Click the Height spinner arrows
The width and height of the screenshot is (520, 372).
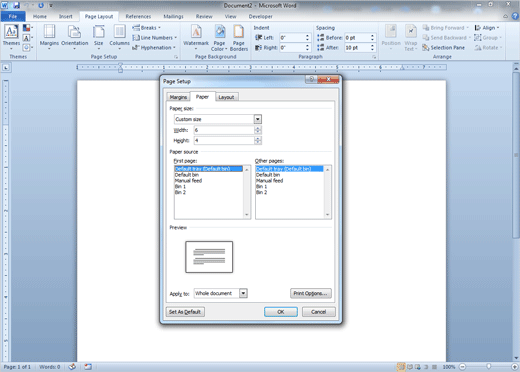258,140
